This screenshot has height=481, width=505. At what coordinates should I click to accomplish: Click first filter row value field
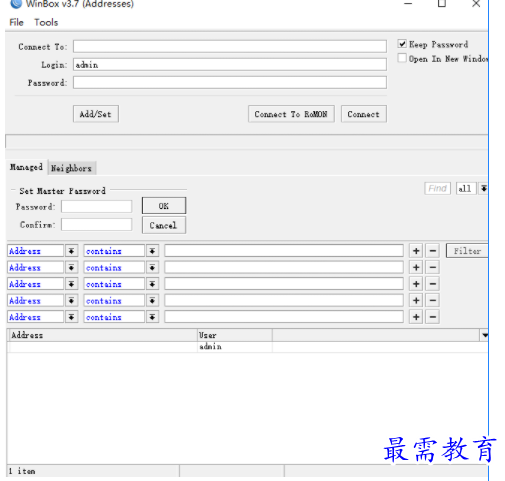pyautogui.click(x=284, y=251)
